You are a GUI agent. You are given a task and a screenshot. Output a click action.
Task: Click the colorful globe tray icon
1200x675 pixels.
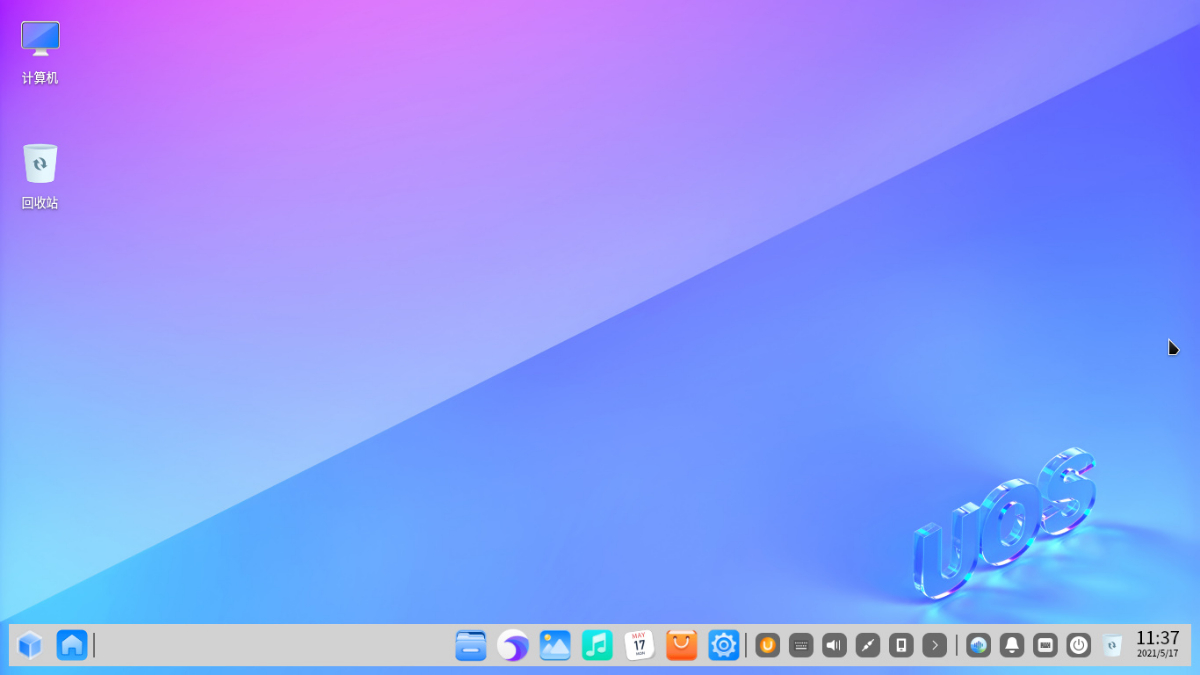click(978, 645)
